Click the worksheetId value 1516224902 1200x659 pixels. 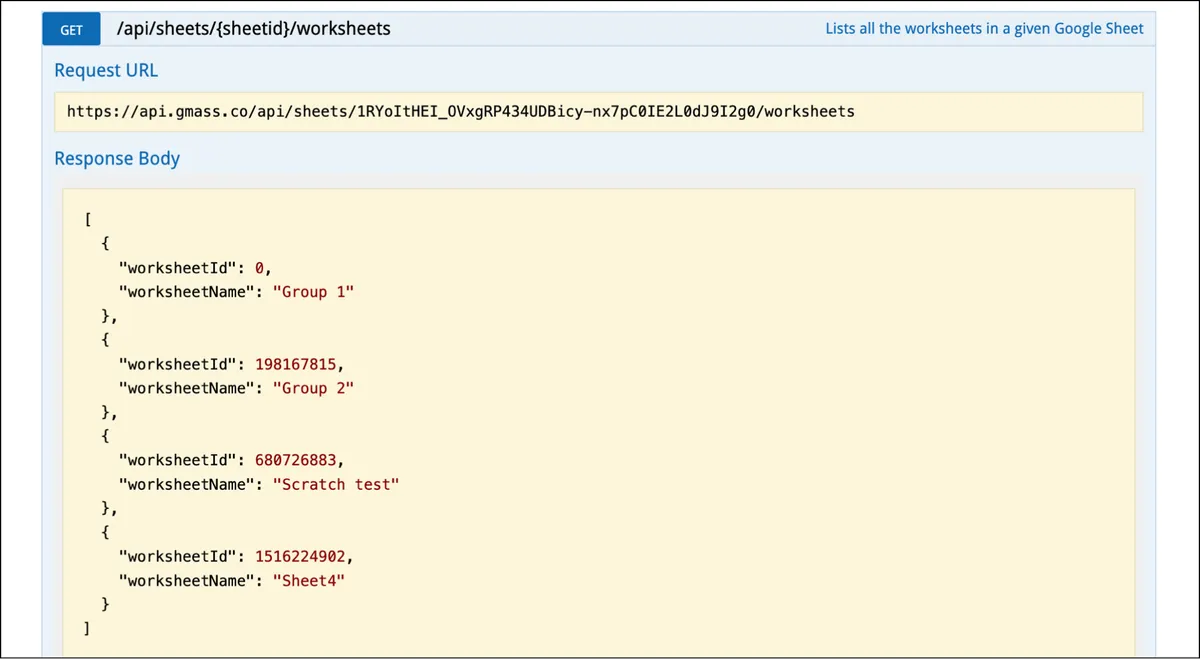[301, 556]
